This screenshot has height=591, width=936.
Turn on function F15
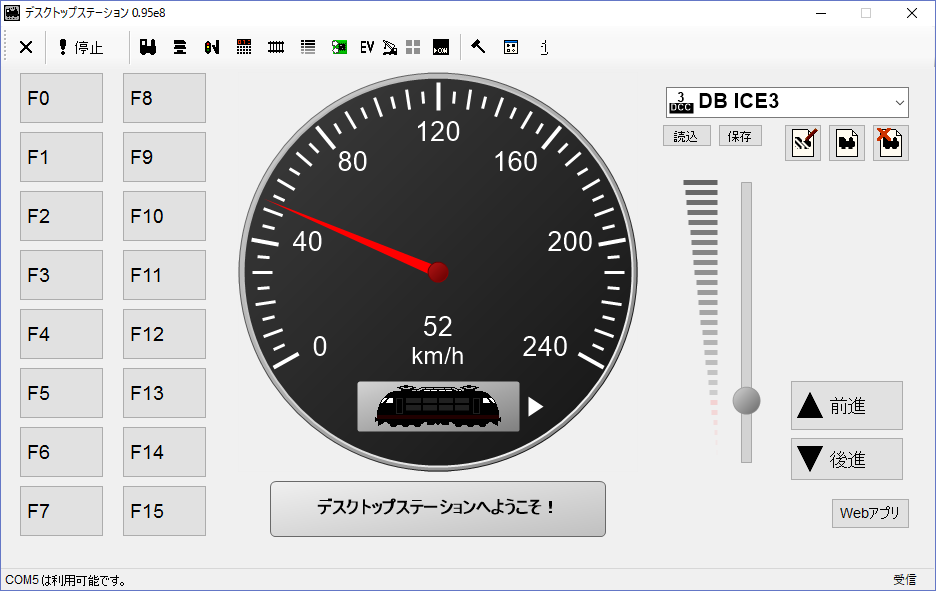[x=164, y=511]
